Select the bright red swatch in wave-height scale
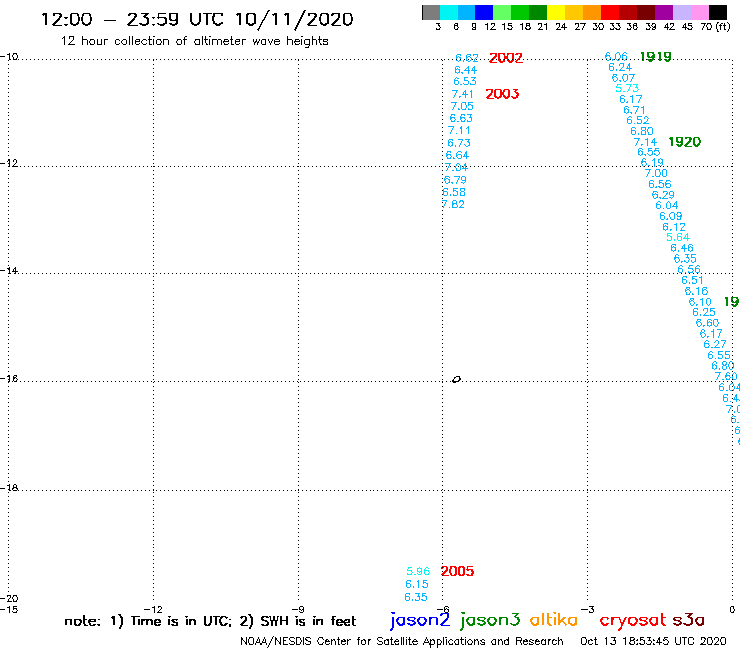This screenshot has width=740, height=650. (610, 12)
